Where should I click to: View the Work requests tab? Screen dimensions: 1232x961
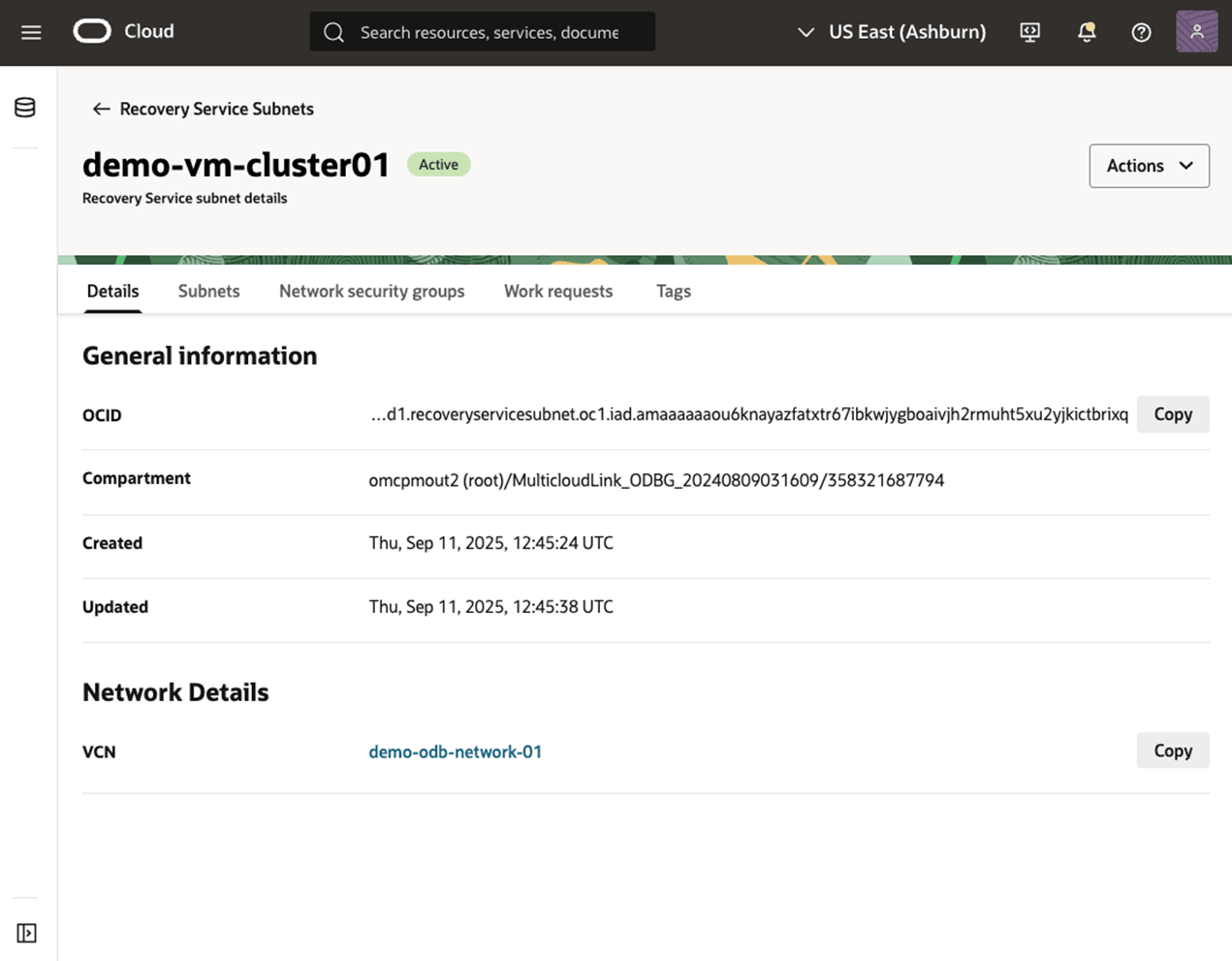coord(558,291)
